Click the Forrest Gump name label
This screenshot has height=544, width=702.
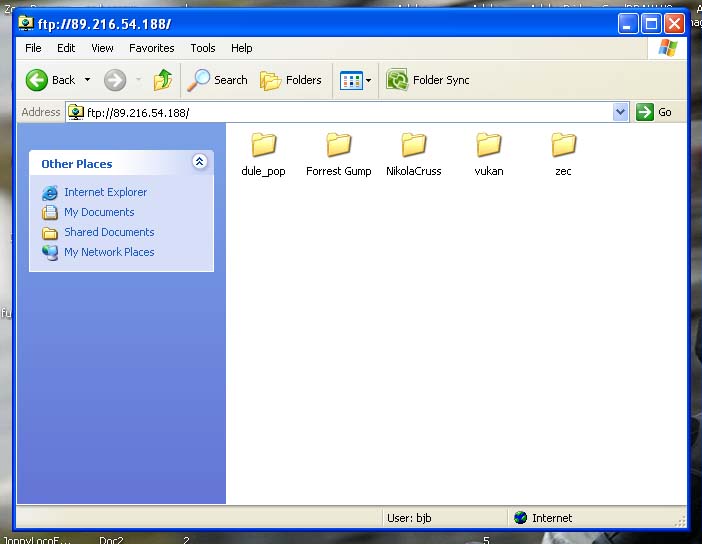[x=338, y=171]
